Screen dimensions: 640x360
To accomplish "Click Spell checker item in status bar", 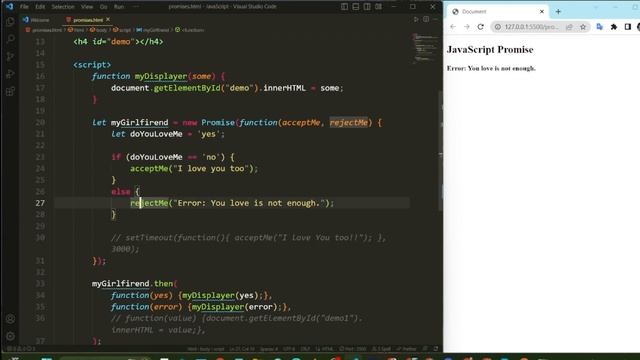I will (381, 349).
